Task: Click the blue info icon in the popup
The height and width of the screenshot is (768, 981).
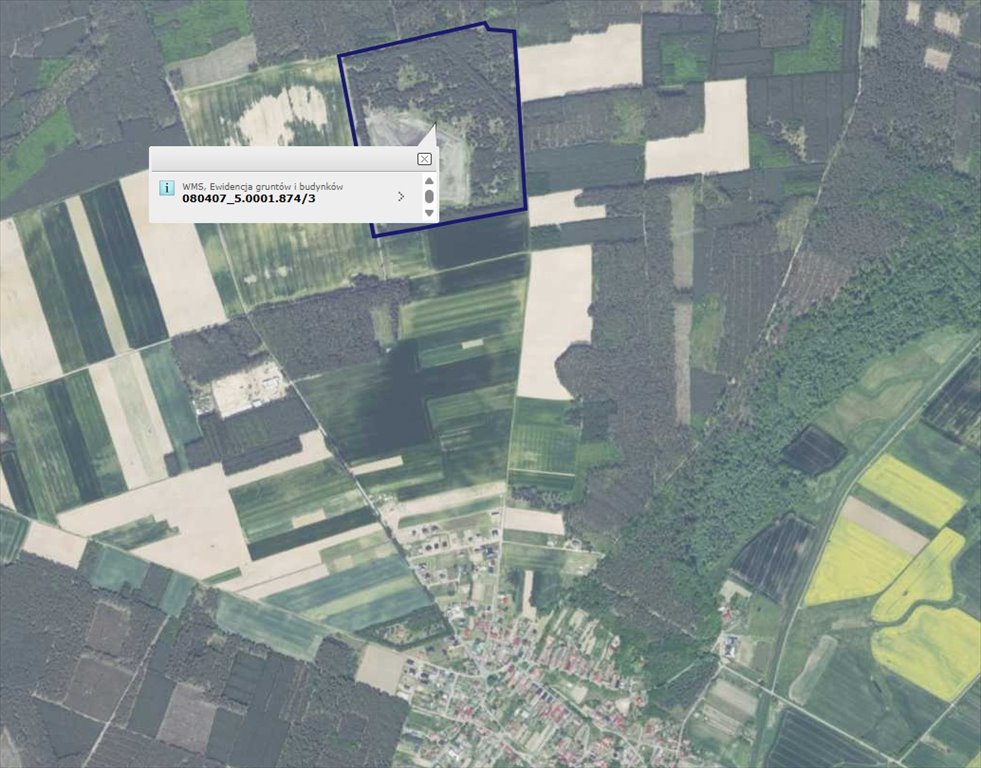Action: [x=167, y=187]
